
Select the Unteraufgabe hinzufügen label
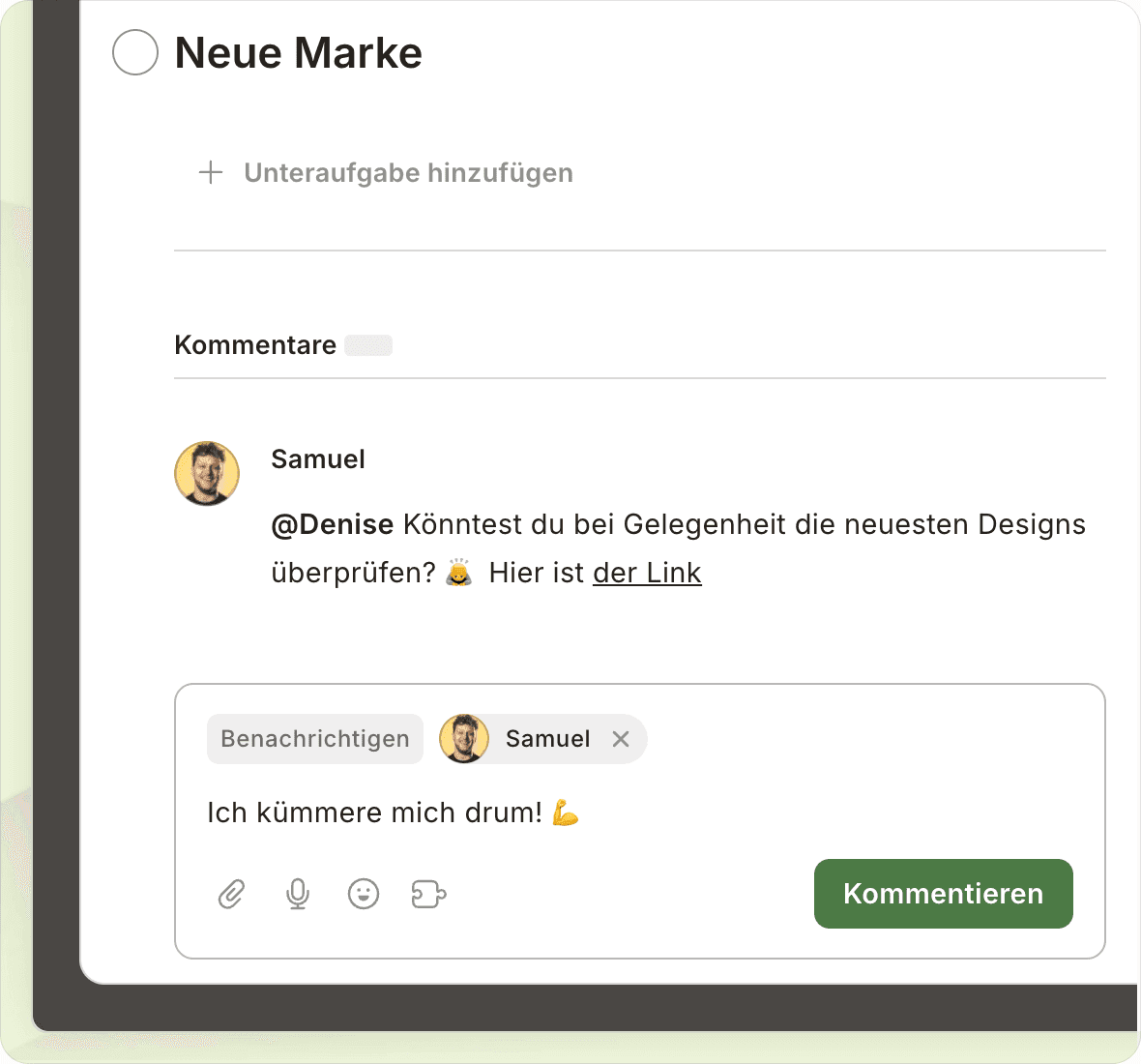[408, 173]
